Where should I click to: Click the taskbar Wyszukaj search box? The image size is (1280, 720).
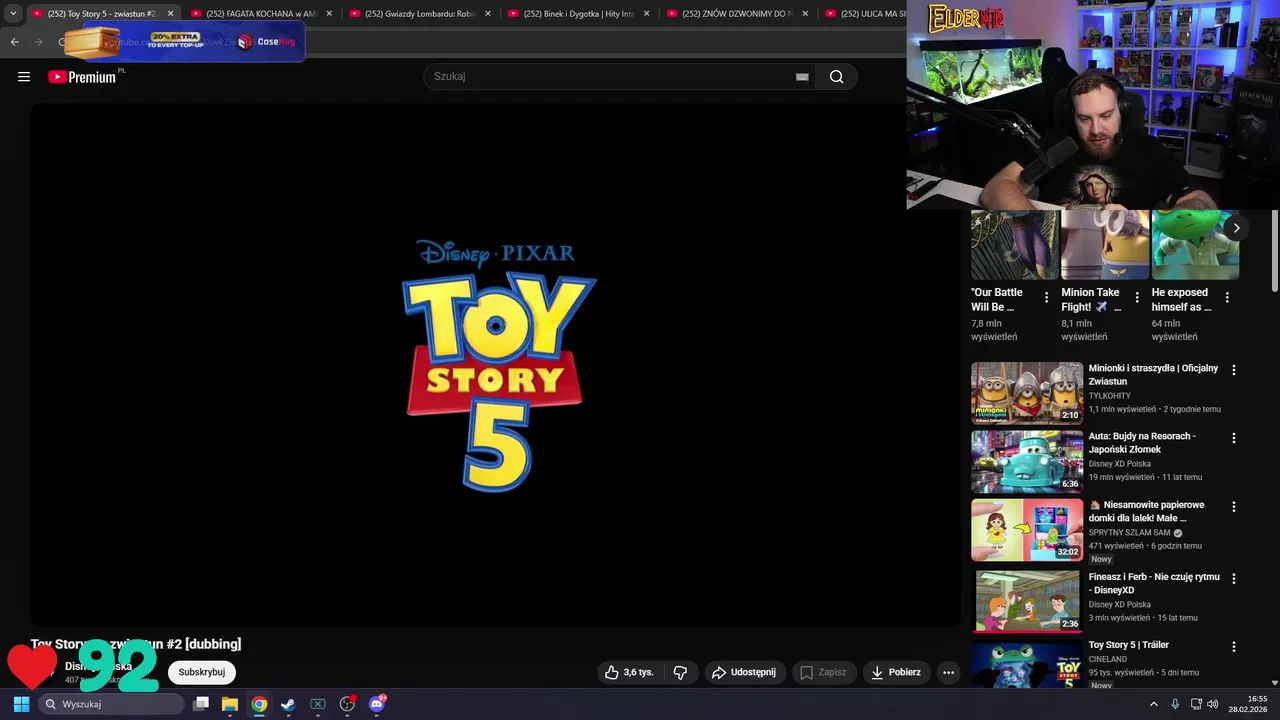coord(112,704)
